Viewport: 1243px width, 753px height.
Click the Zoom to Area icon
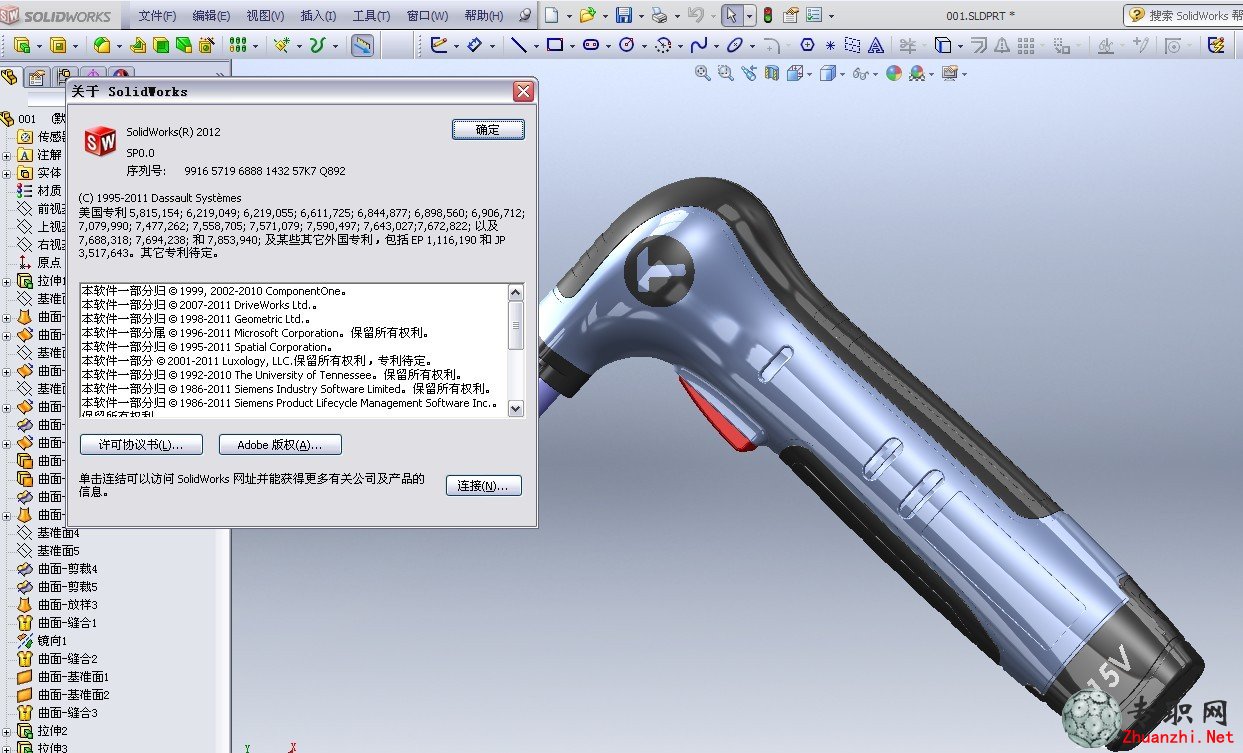point(726,73)
